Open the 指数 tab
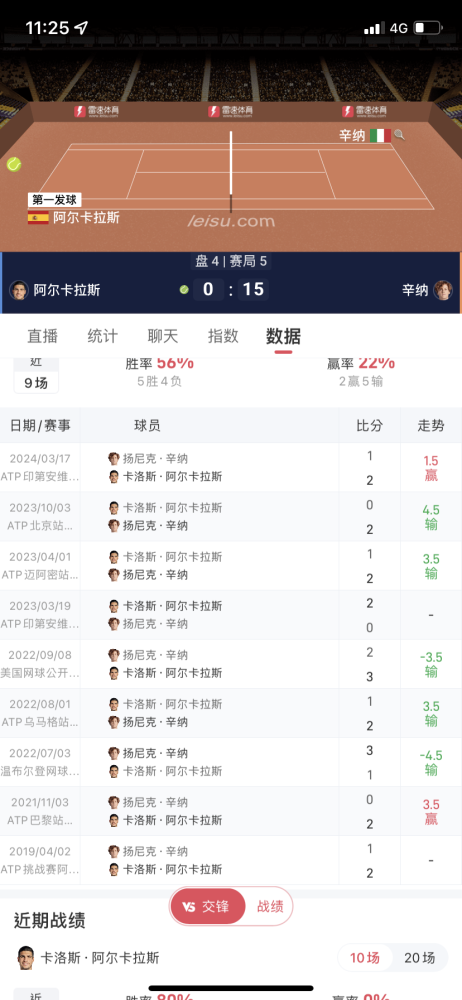The height and width of the screenshot is (1000, 462). pos(223,336)
